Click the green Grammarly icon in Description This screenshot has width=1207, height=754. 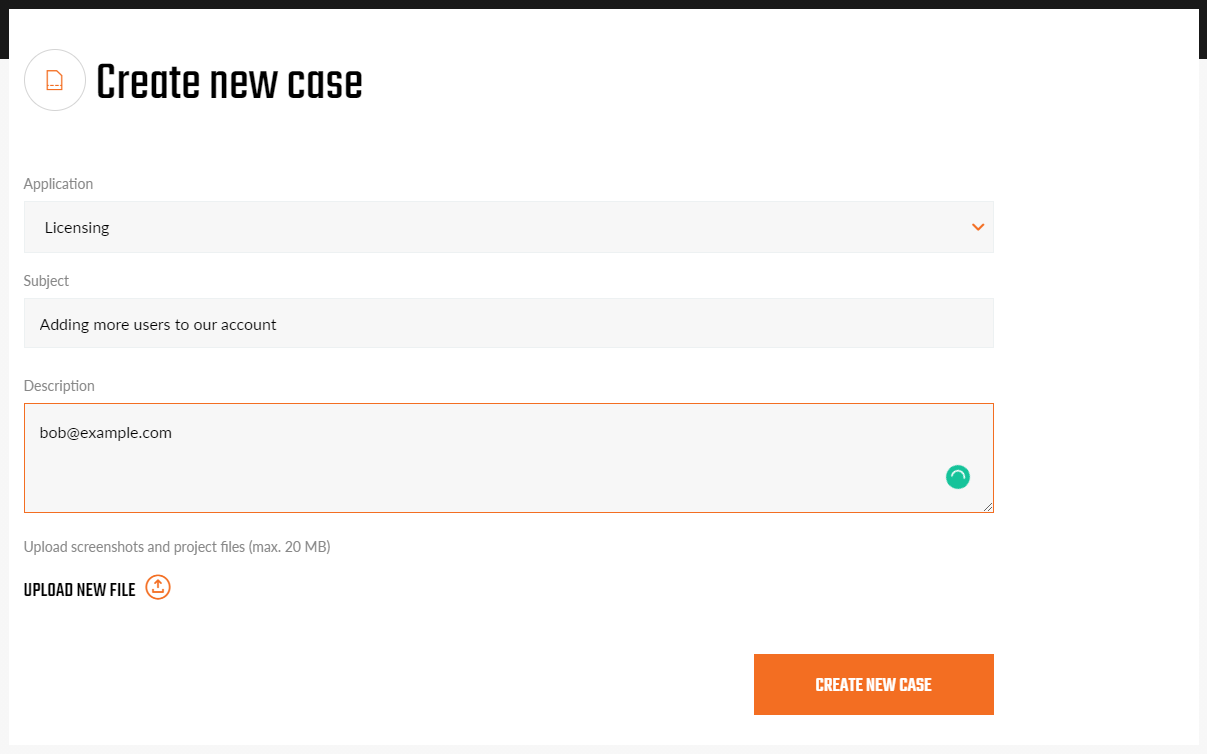(x=957, y=477)
